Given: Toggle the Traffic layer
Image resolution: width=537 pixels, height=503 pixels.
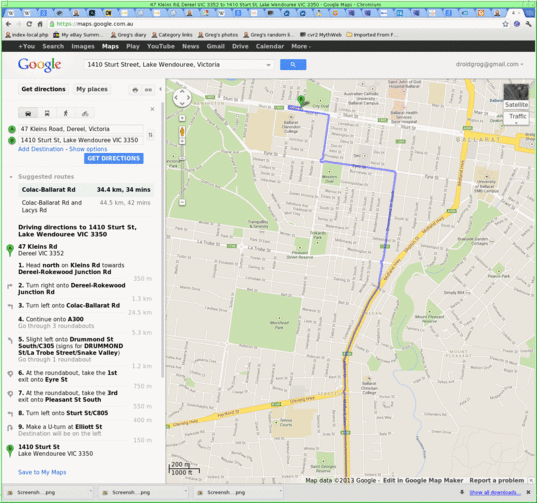Looking at the screenshot, I should click(x=517, y=118).
